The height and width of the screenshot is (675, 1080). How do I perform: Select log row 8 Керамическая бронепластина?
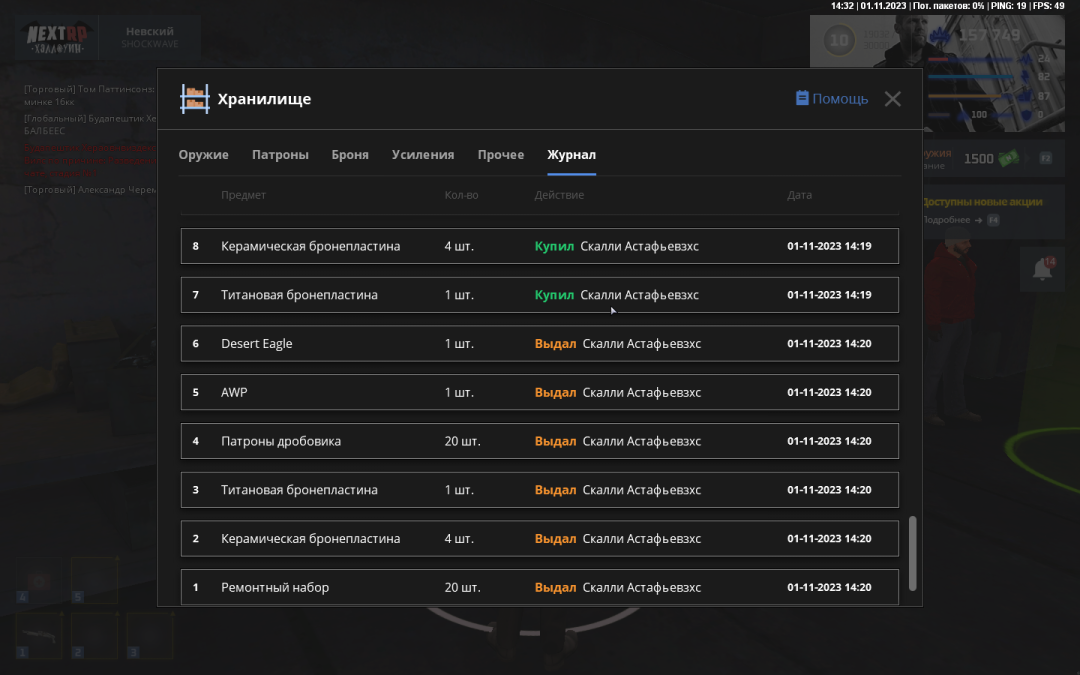(539, 246)
